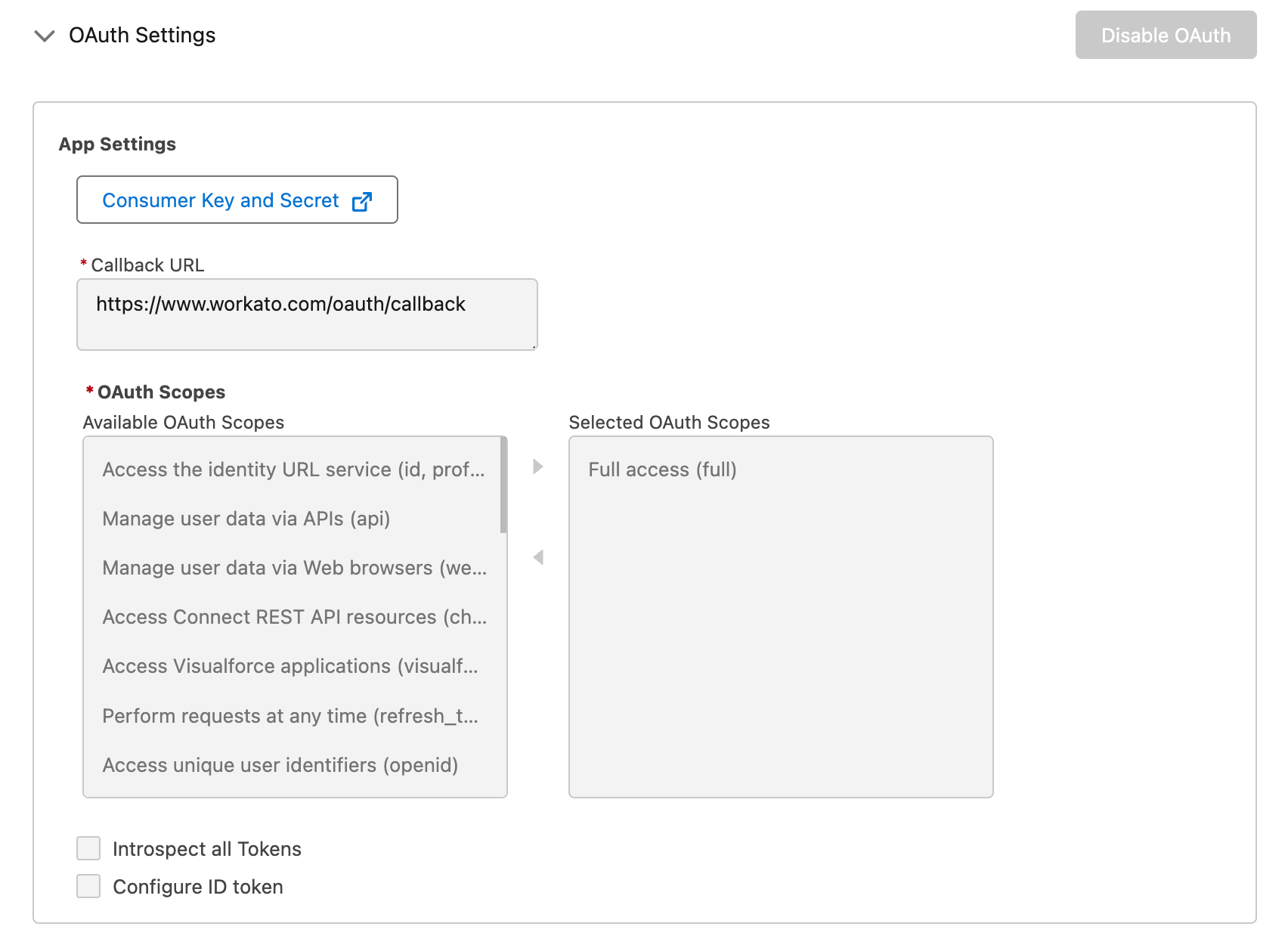1288x942 pixels.
Task: Click empty area of Selected OAuth Scopes list
Action: coord(780,643)
